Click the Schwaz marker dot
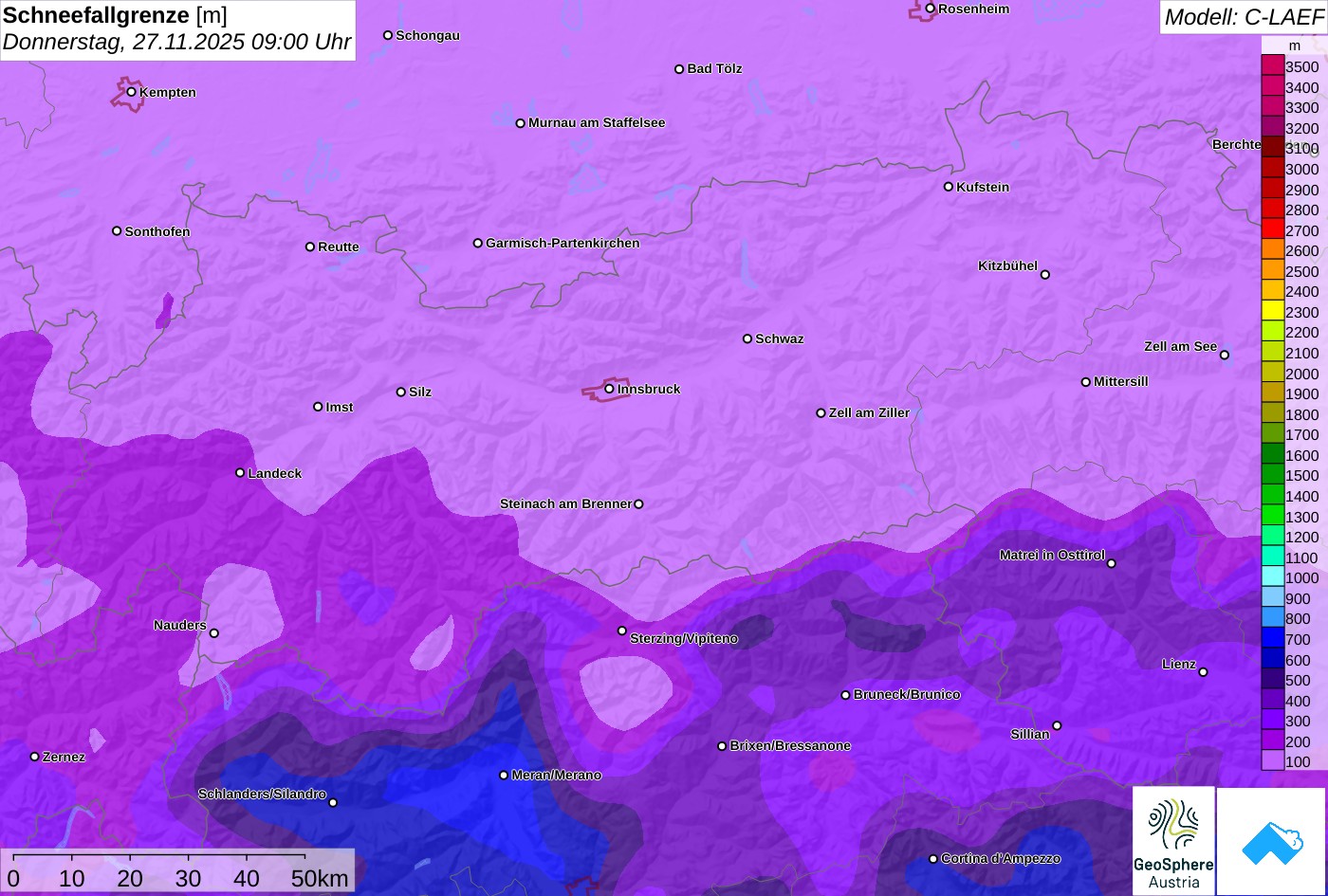 point(747,338)
